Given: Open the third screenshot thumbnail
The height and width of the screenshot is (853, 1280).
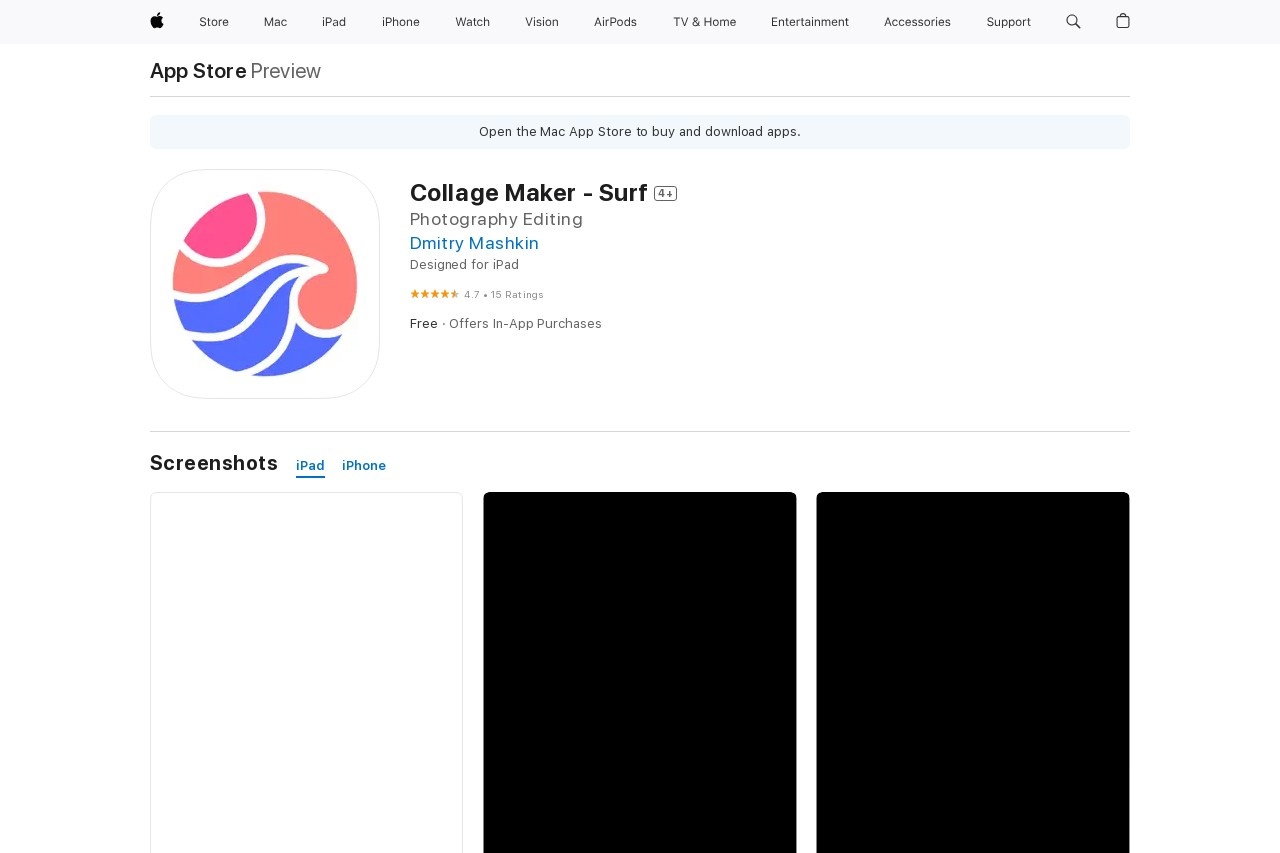Looking at the screenshot, I should [x=973, y=672].
